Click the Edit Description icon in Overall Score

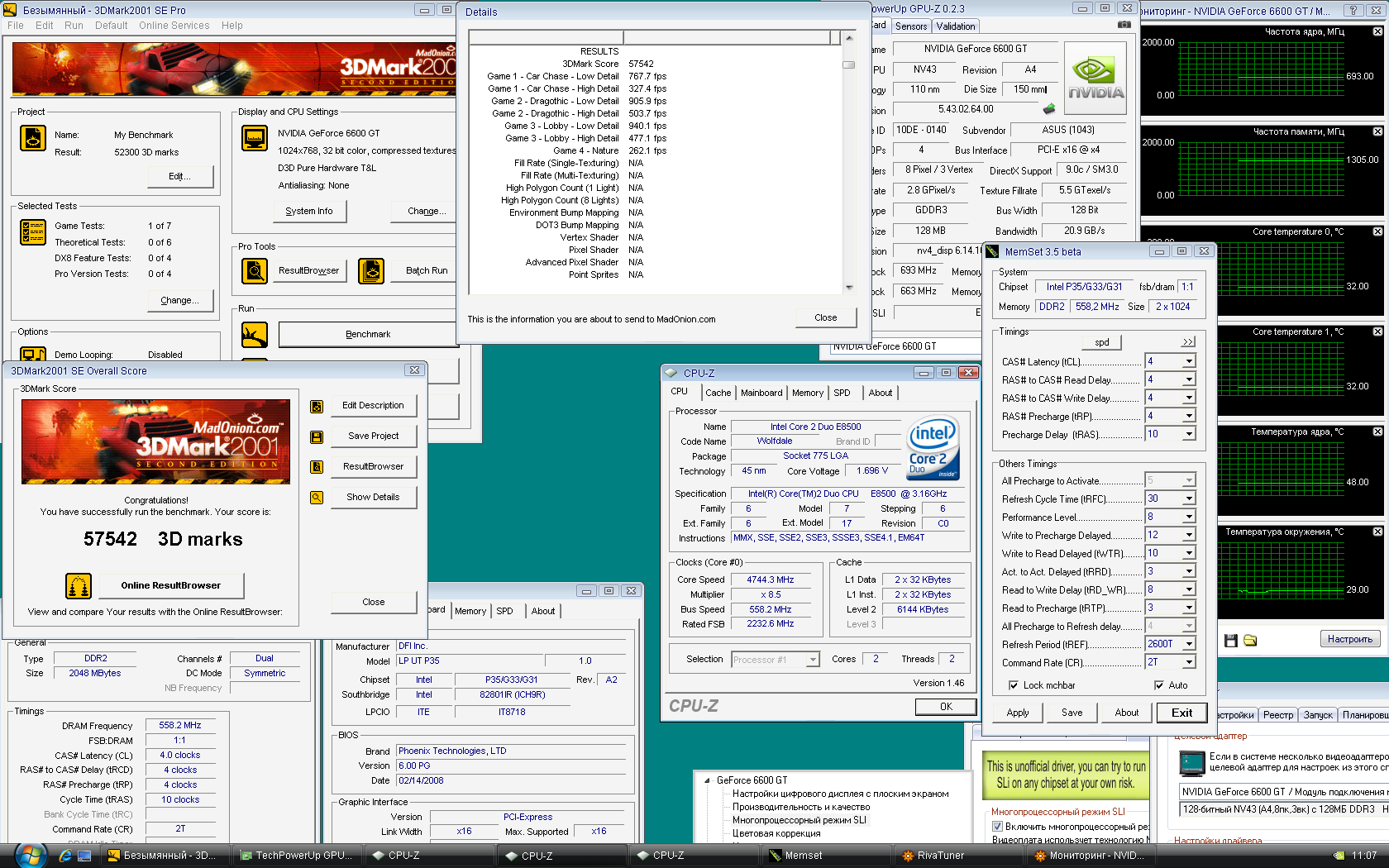pyautogui.click(x=317, y=406)
